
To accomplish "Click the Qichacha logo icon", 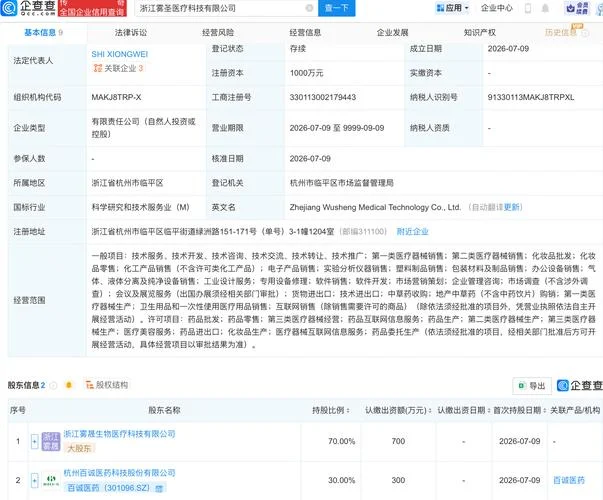I will click(x=8, y=8).
